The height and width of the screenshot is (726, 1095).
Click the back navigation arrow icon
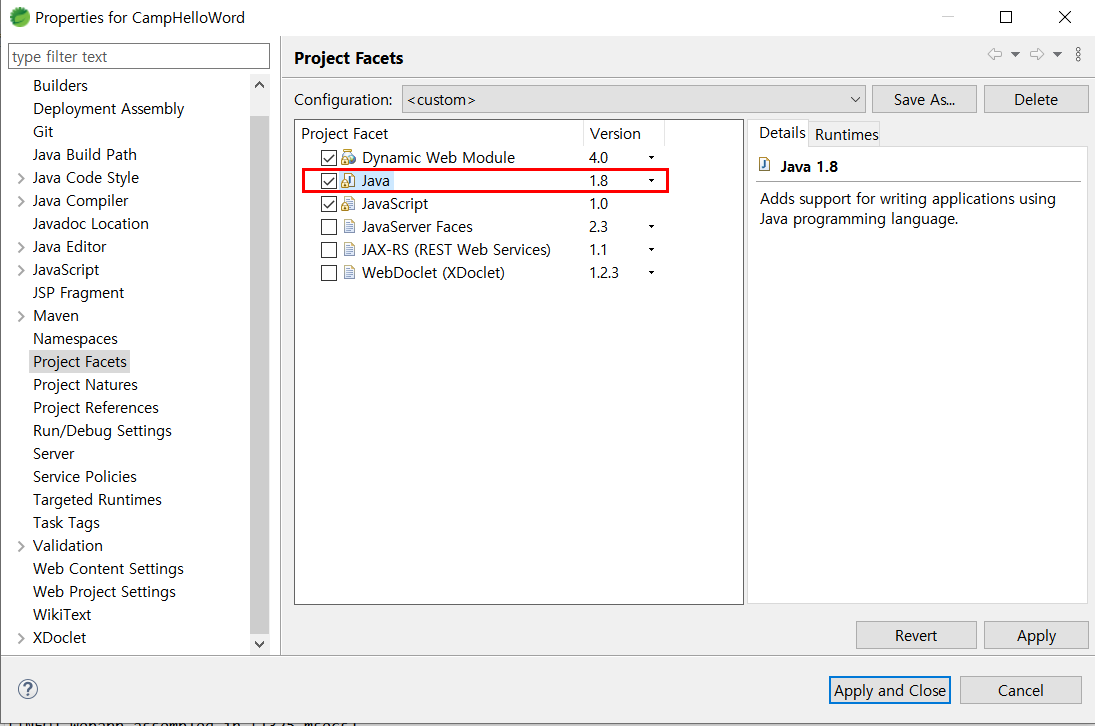pyautogui.click(x=995, y=54)
